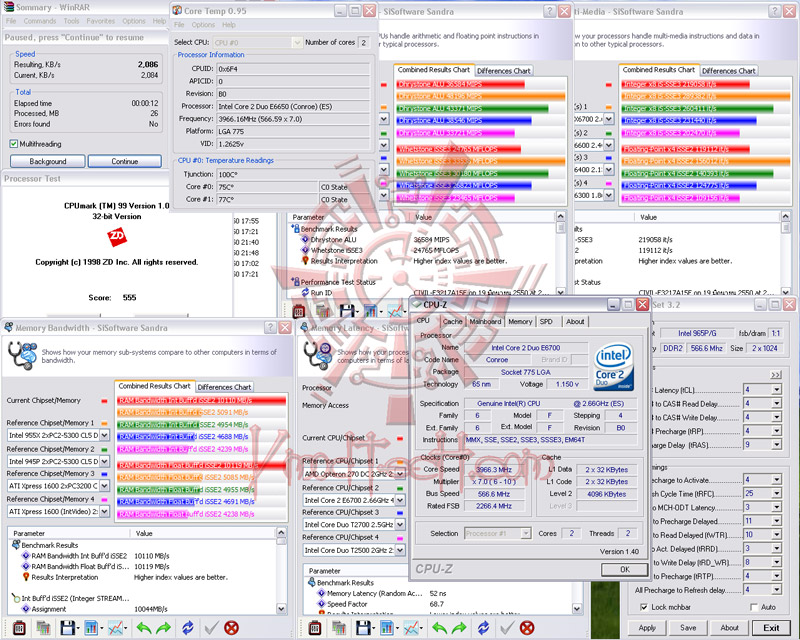Image resolution: width=800 pixels, height=640 pixels.
Task: Click the save floppy icon in Memory Bandwidth toolbar
Action: pyautogui.click(x=67, y=627)
